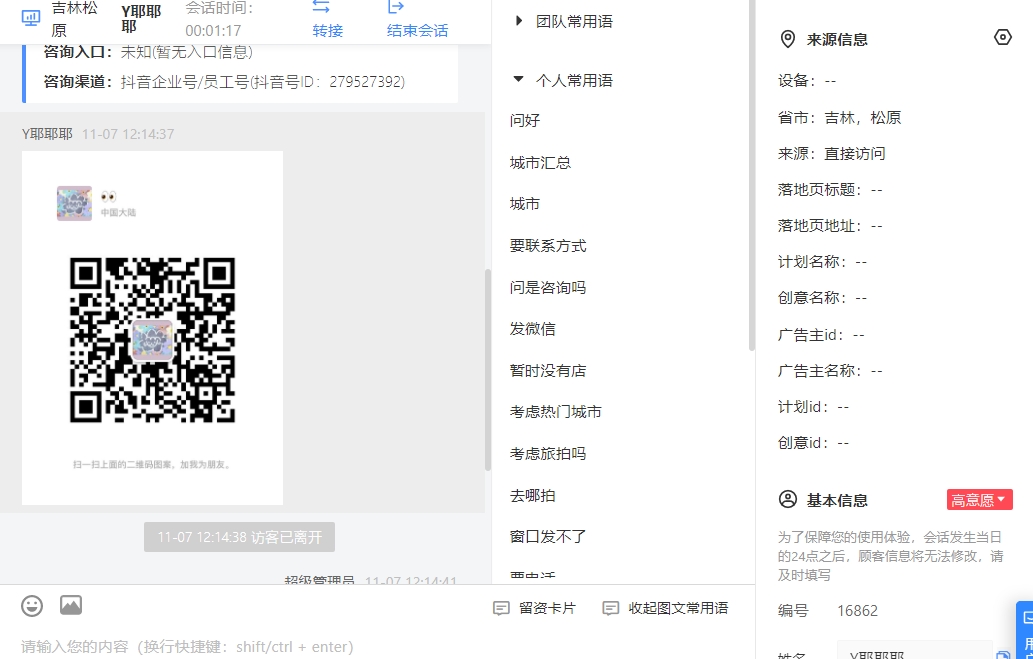The image size is (1033, 659).
Task: Open the QR code image in the chat
Action: point(152,328)
